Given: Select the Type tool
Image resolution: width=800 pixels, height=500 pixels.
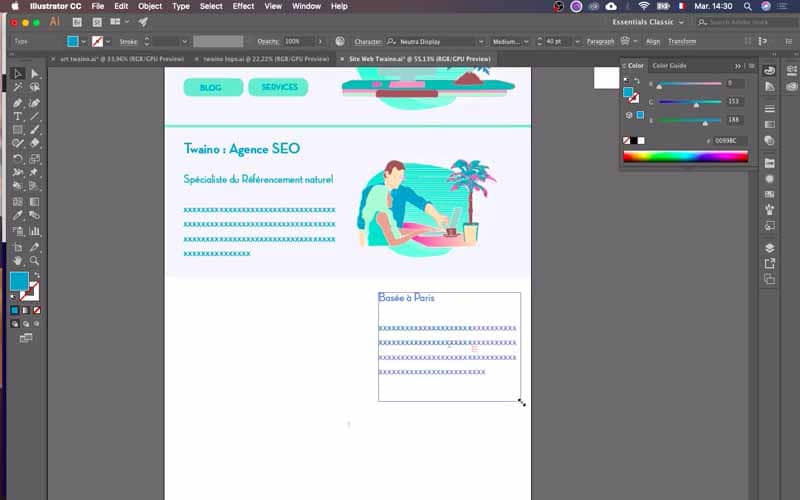Looking at the screenshot, I should click(17, 117).
